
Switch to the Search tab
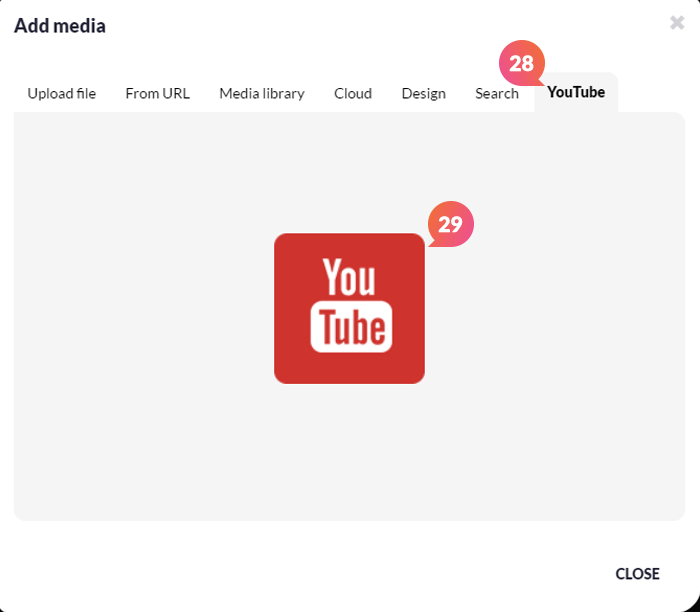(x=496, y=94)
